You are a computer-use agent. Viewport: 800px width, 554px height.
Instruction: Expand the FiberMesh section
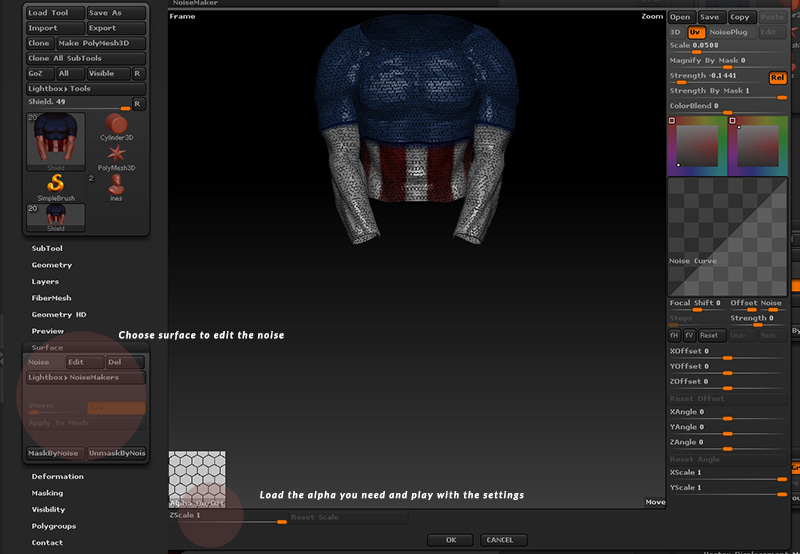51,298
